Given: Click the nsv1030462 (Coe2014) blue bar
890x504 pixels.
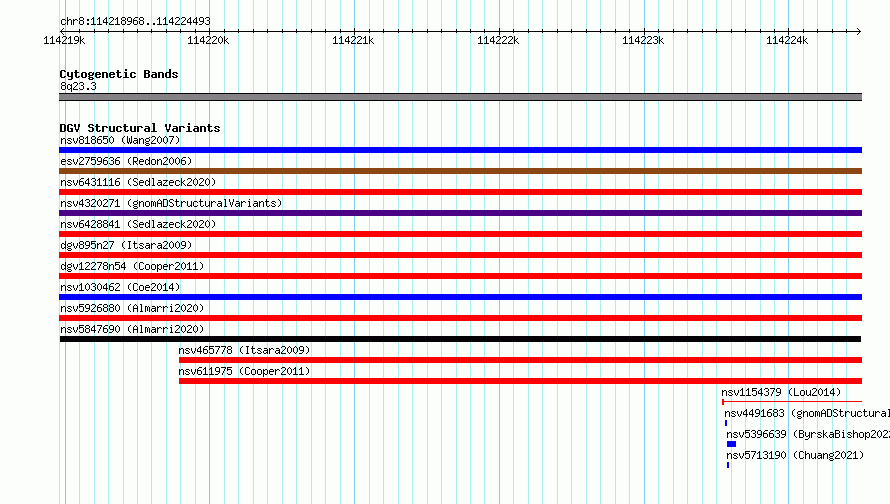Looking at the screenshot, I should click(x=460, y=297).
